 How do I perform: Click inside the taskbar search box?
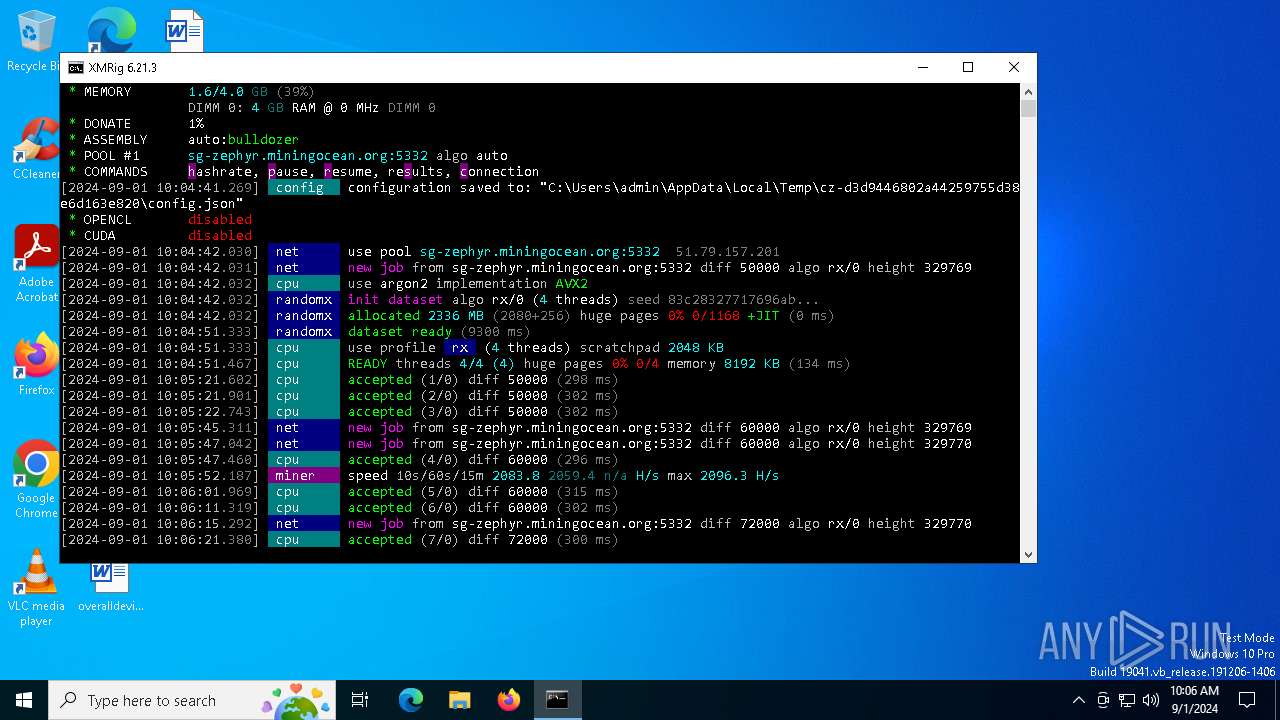pyautogui.click(x=190, y=700)
